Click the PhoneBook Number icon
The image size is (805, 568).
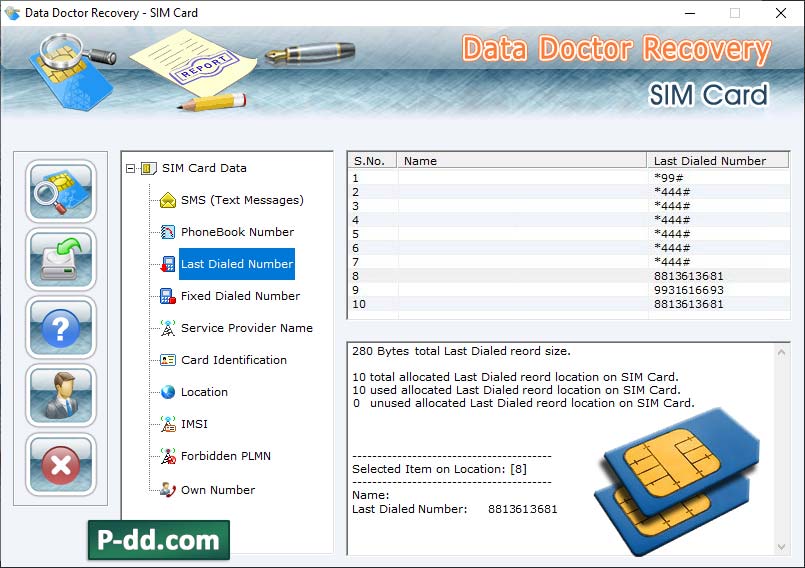tap(168, 232)
